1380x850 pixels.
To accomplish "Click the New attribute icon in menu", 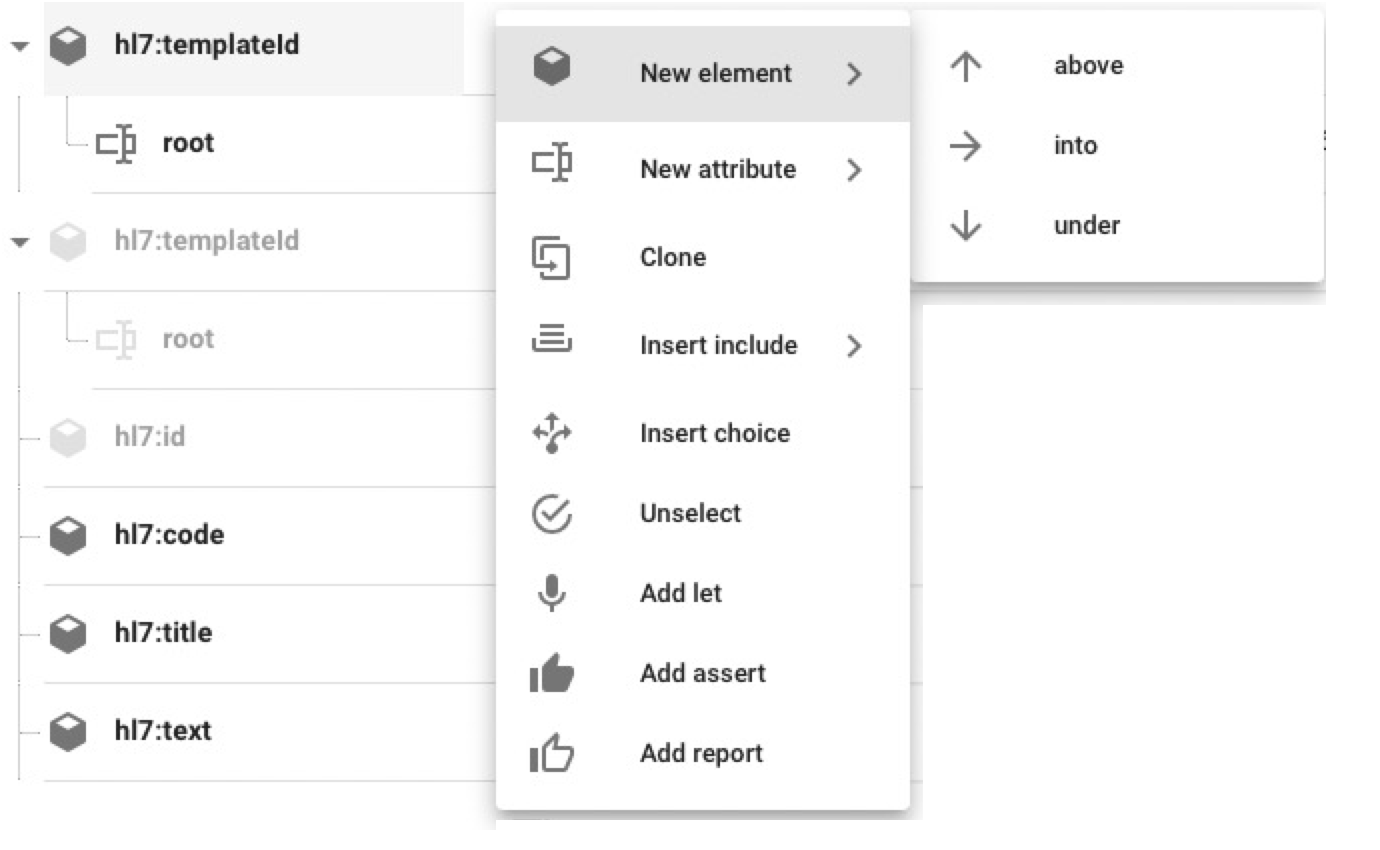I will pyautogui.click(x=551, y=163).
